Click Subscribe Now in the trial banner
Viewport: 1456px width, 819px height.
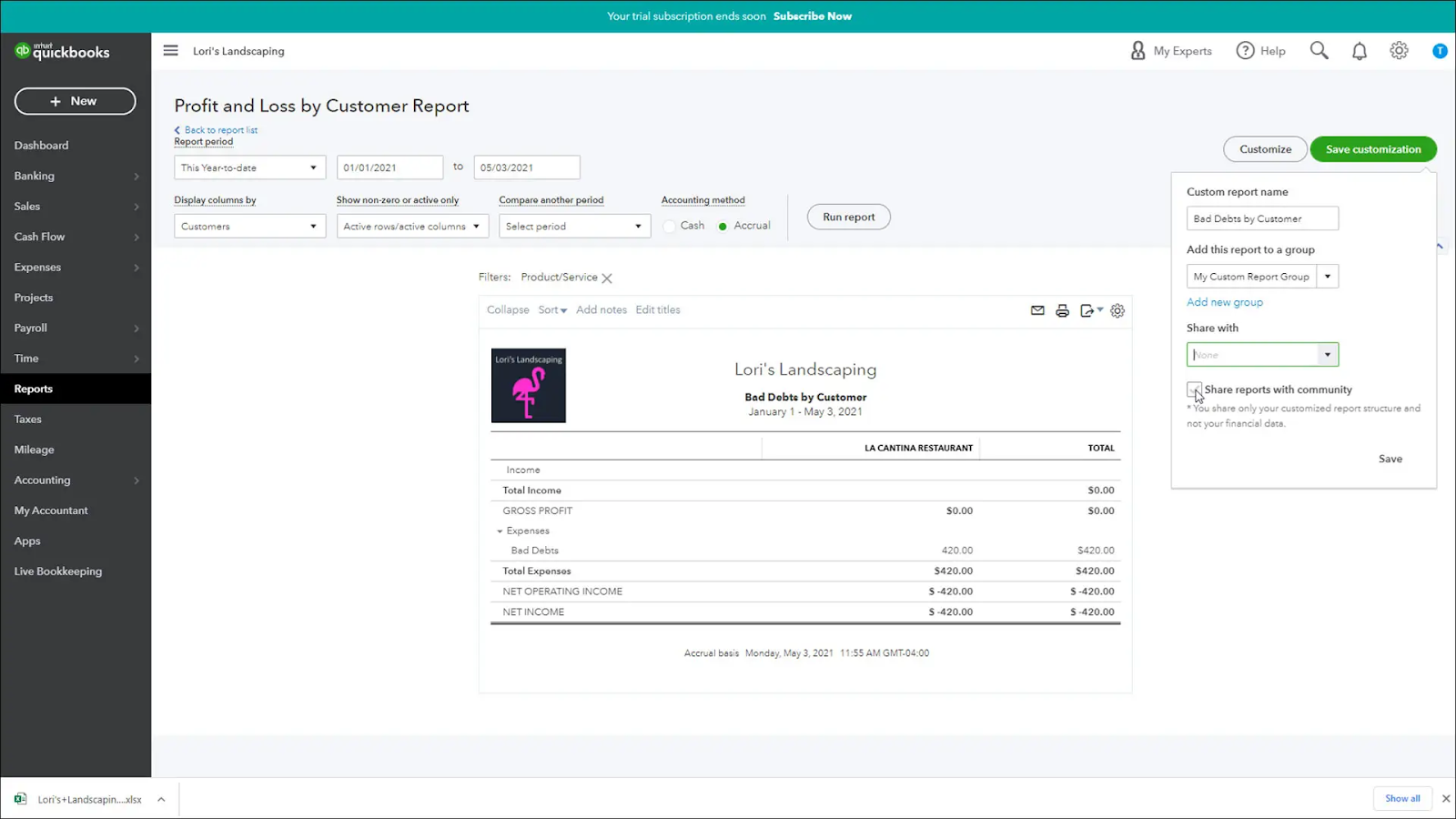[813, 16]
